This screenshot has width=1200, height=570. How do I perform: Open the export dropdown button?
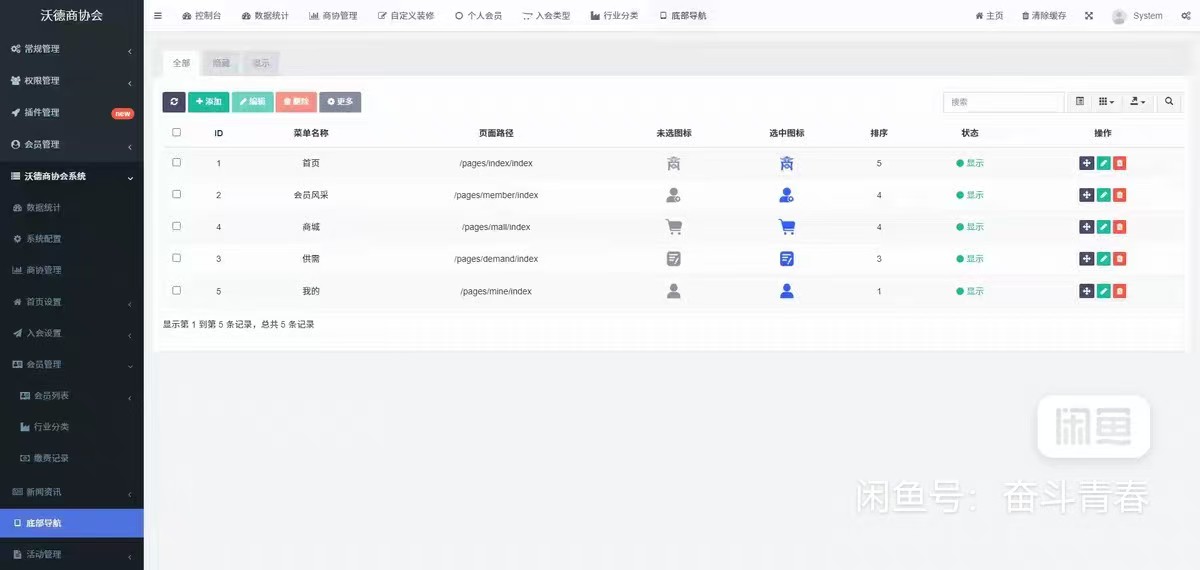point(1138,102)
